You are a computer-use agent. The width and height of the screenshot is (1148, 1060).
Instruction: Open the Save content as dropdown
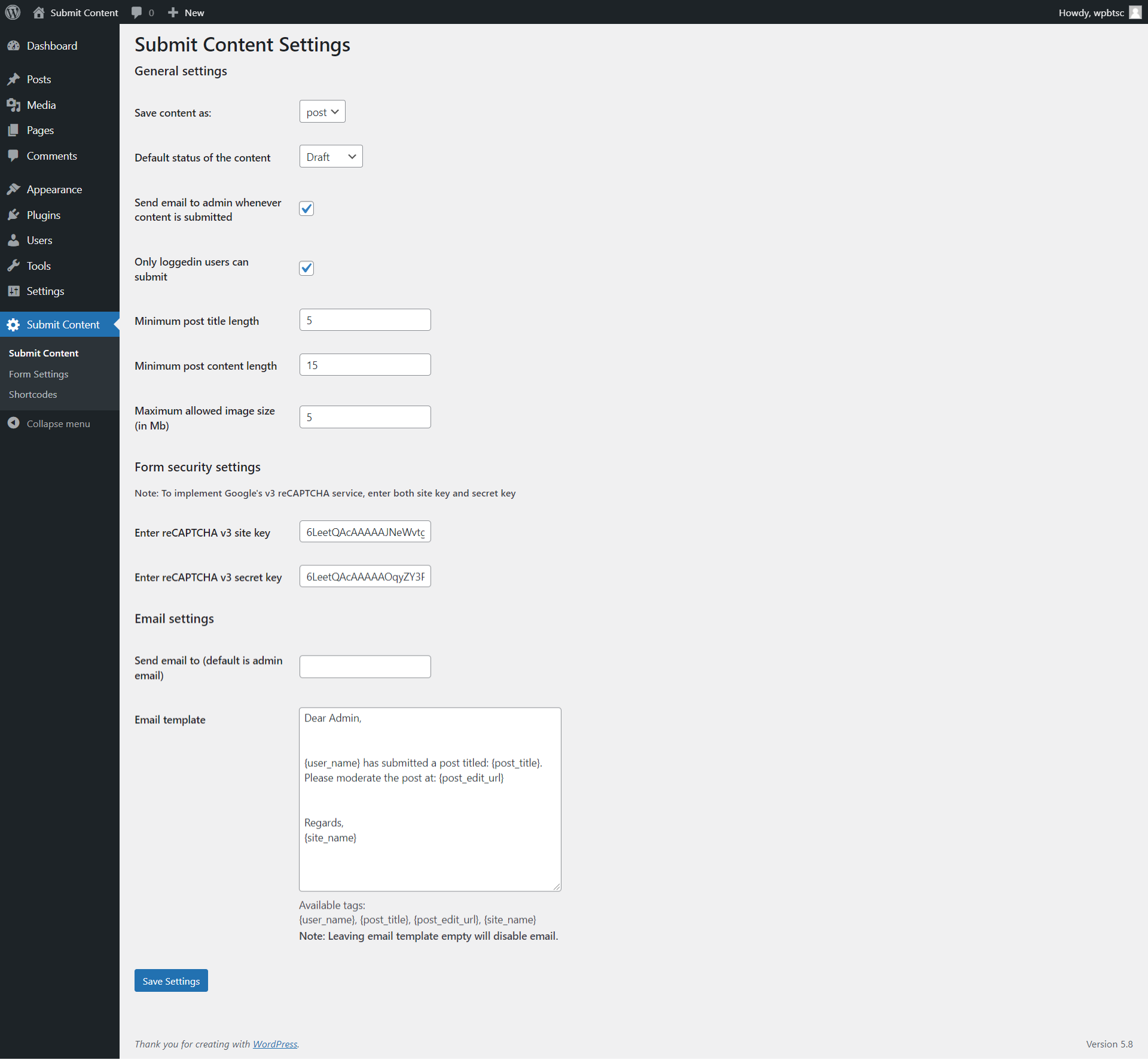(x=322, y=112)
